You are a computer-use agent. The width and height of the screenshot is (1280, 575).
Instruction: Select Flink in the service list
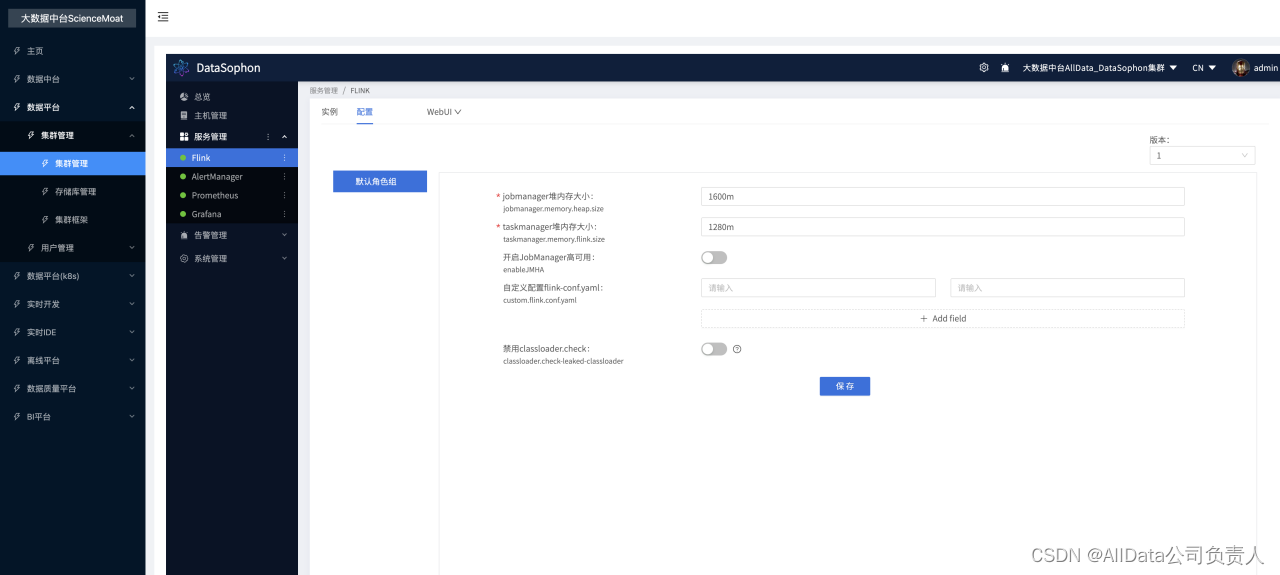232,158
